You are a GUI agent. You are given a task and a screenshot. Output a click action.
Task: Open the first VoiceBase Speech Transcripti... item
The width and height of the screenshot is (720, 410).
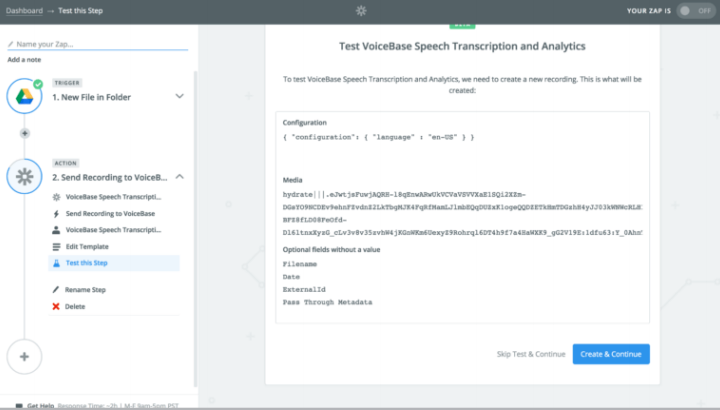113,197
